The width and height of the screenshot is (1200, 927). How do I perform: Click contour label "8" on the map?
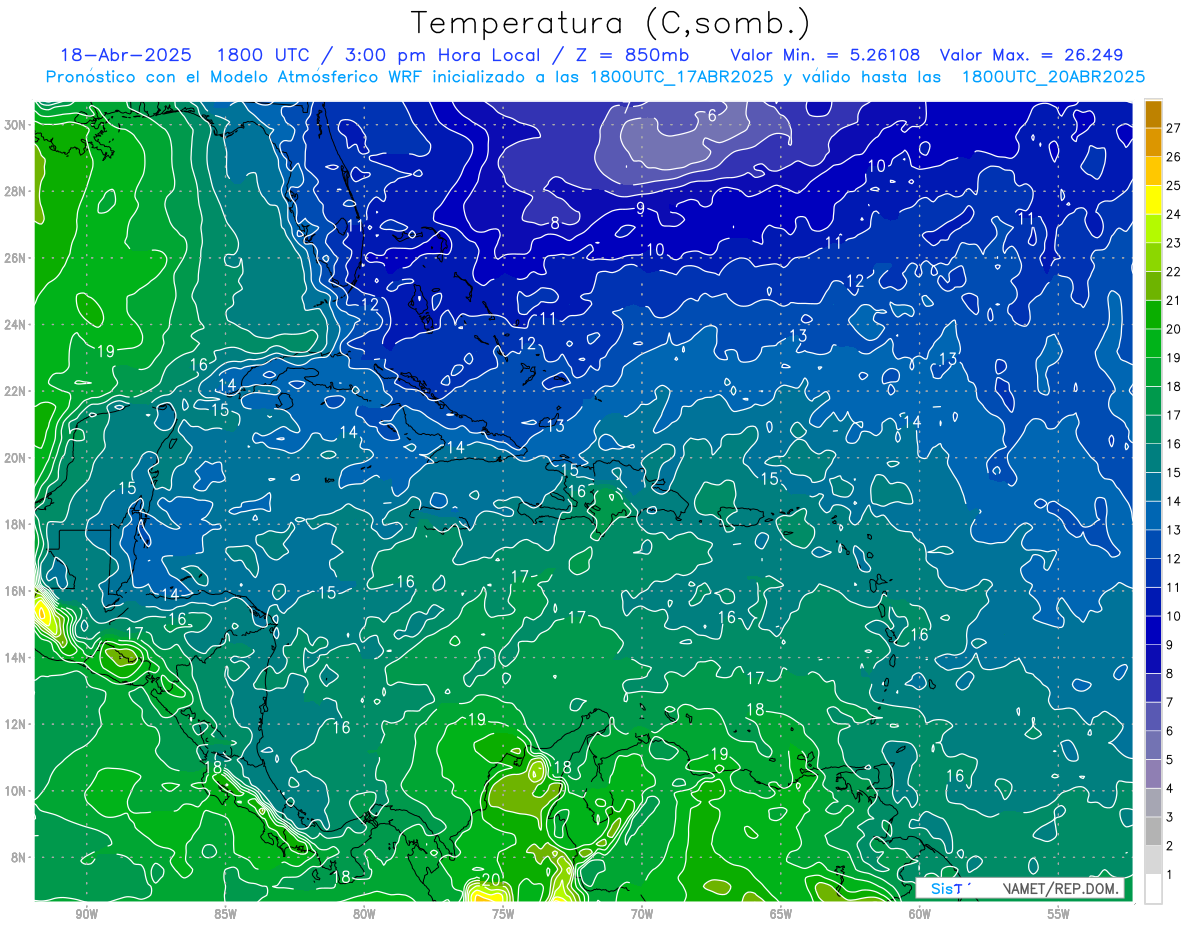pos(555,224)
